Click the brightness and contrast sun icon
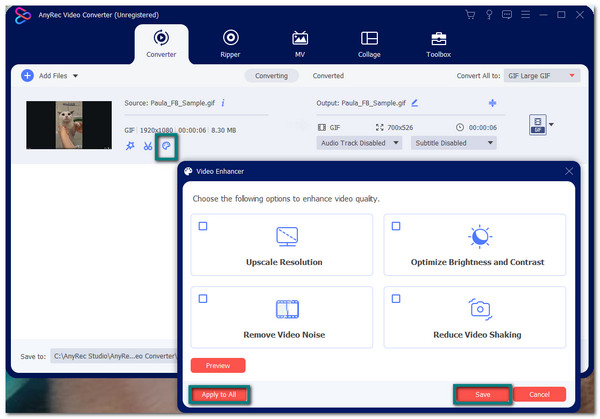This screenshot has height=419, width=600. pos(480,236)
